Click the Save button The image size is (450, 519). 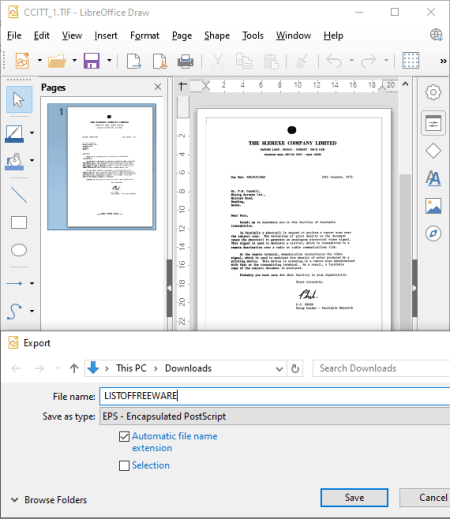click(x=354, y=498)
